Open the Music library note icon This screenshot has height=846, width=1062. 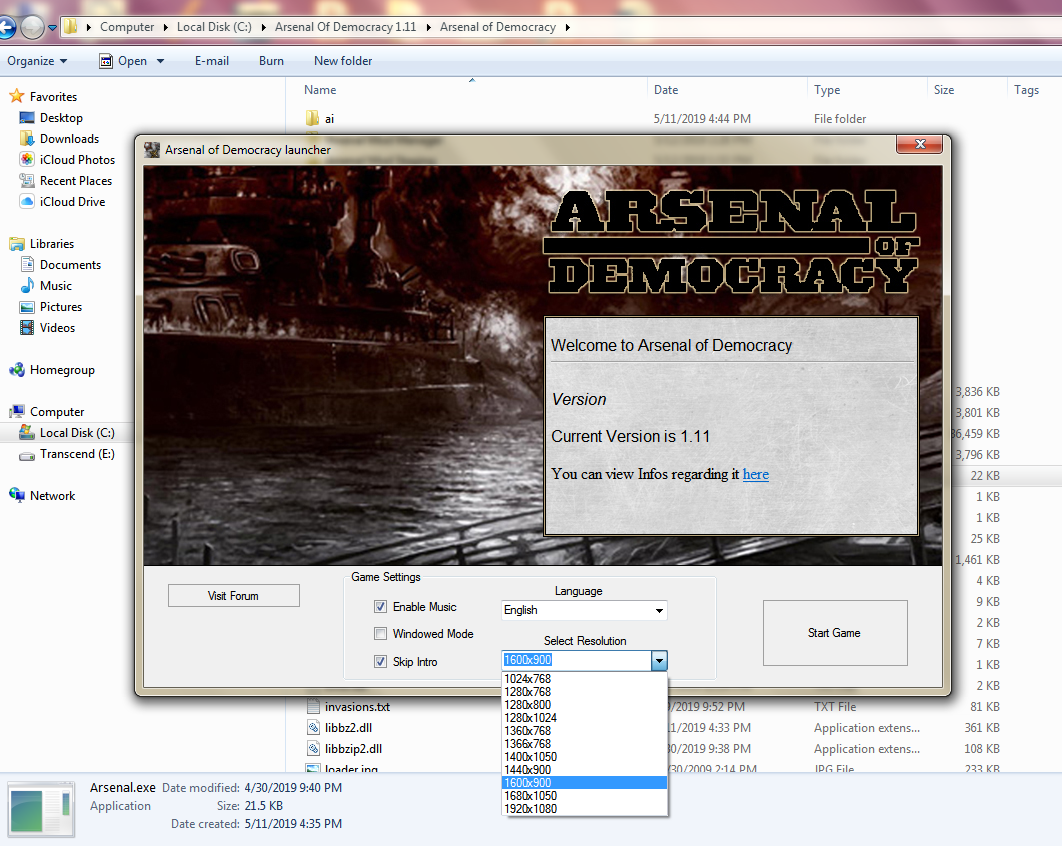click(x=27, y=286)
